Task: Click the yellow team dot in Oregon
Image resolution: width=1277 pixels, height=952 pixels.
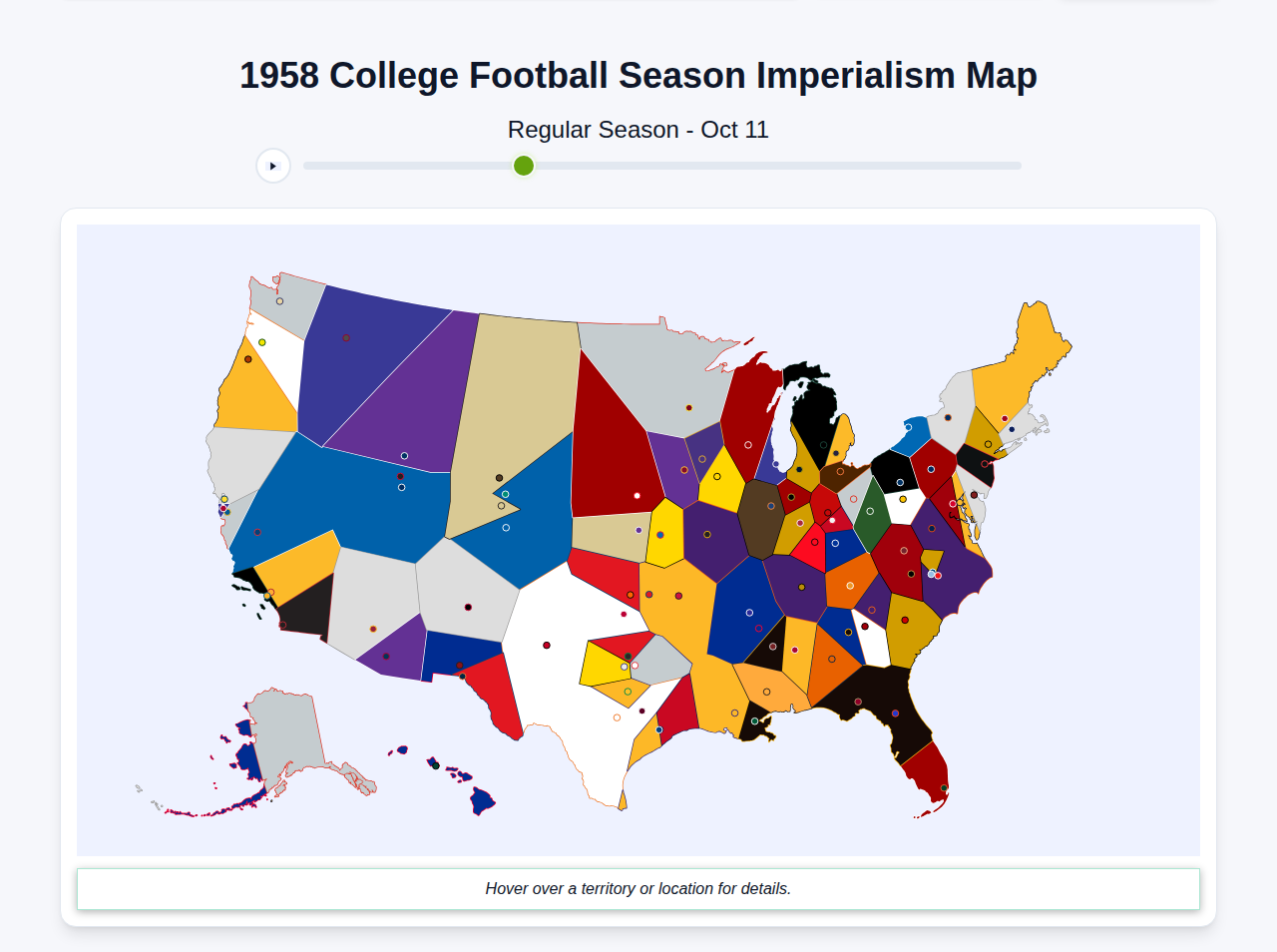Action: 261,342
